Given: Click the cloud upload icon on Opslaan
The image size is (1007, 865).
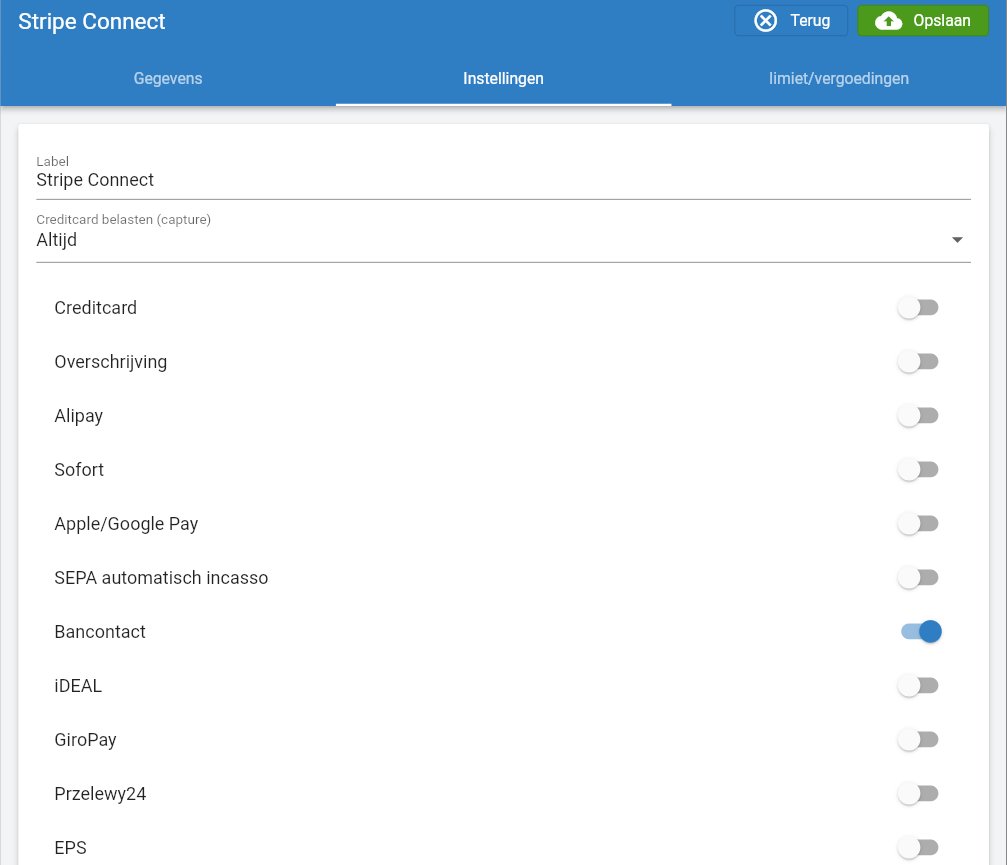Looking at the screenshot, I should coord(888,21).
